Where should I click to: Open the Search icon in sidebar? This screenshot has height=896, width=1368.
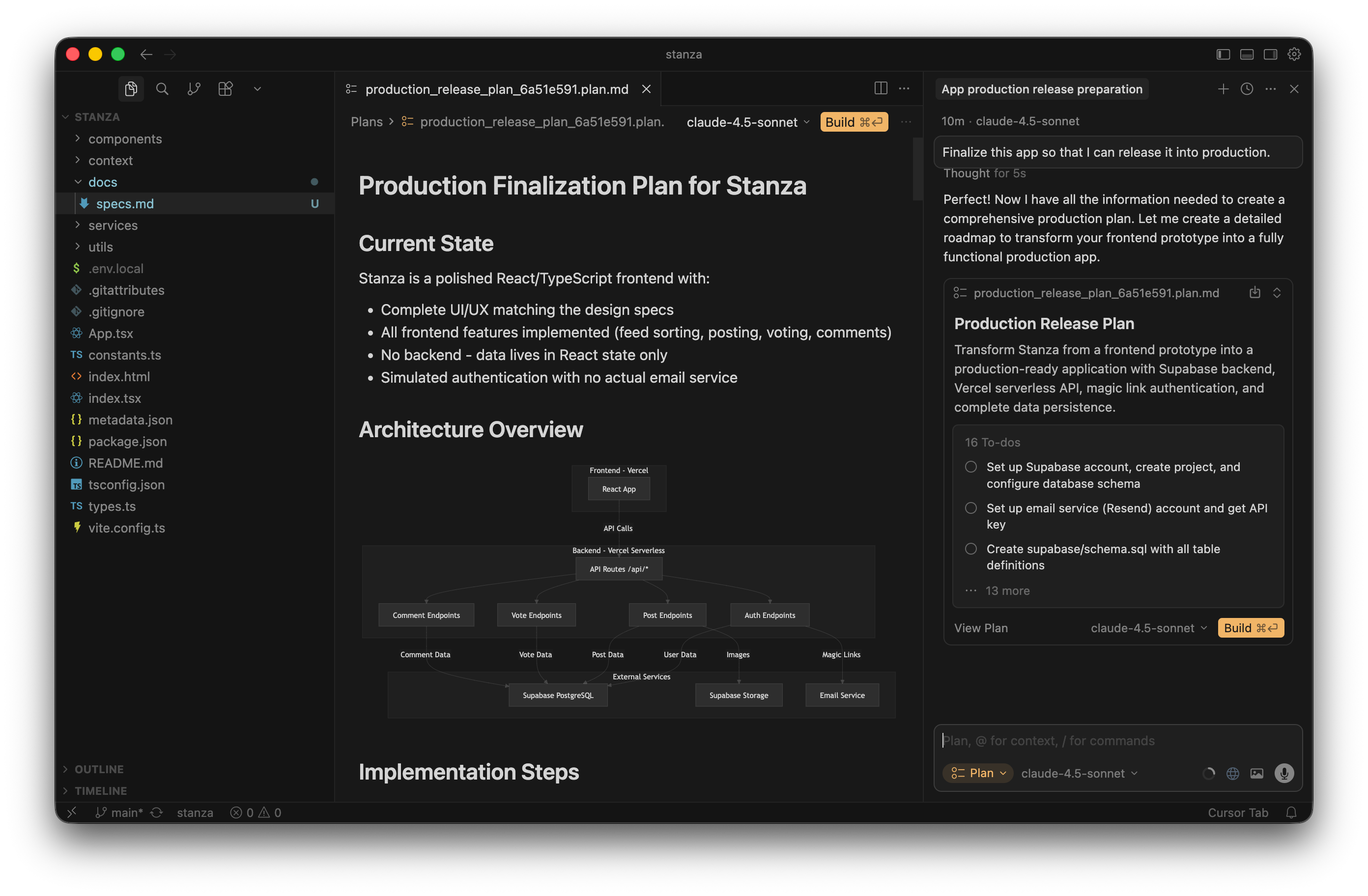(x=162, y=89)
